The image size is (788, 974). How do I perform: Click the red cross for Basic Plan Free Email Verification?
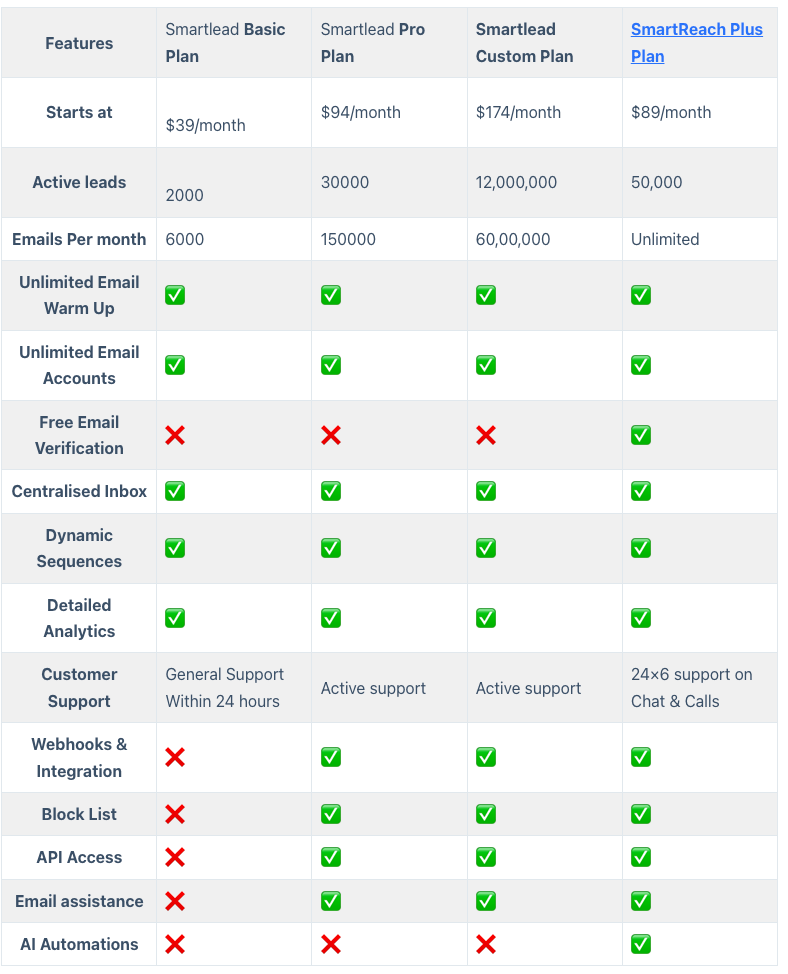(175, 435)
